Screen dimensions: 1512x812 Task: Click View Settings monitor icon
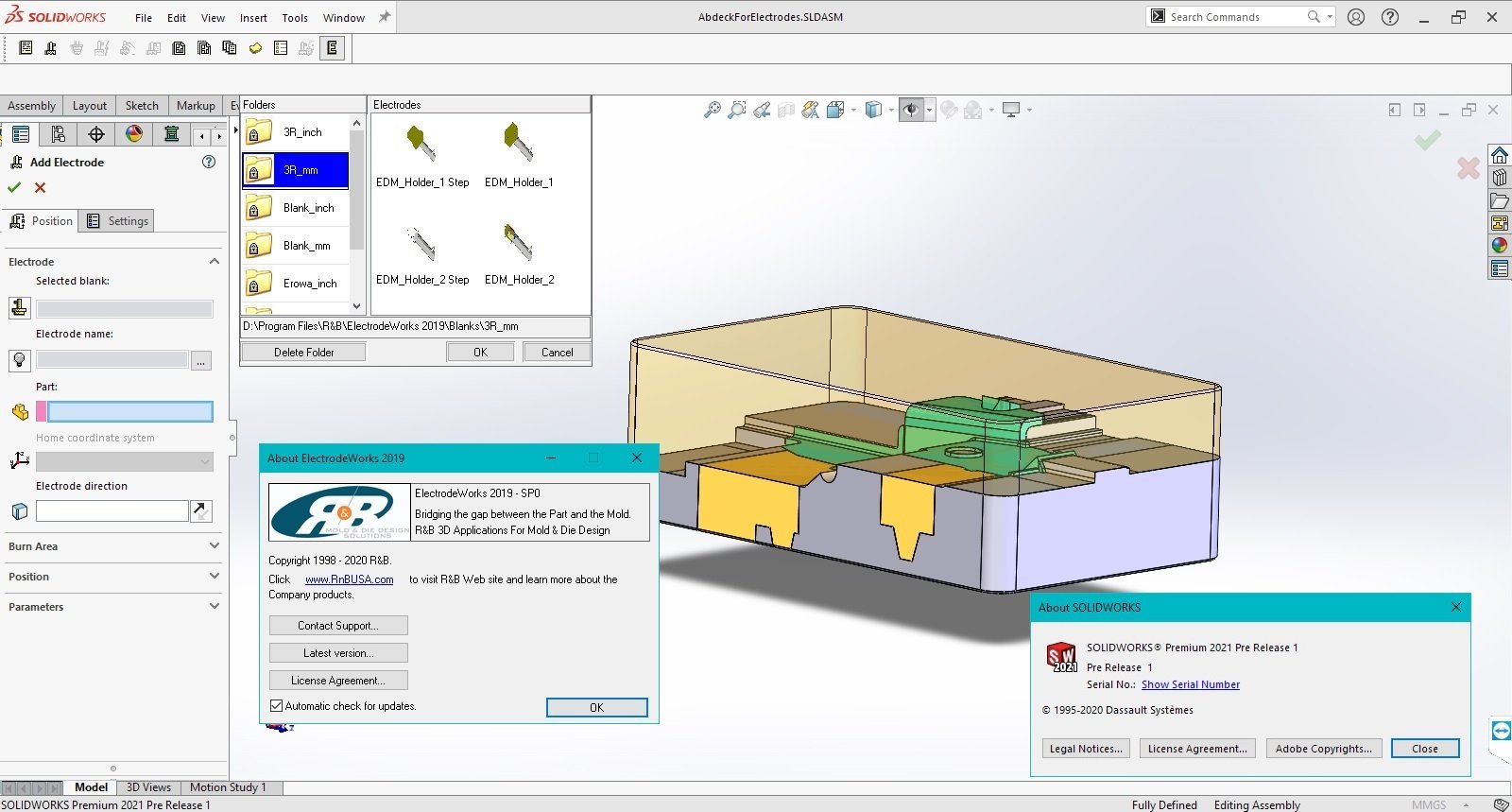(x=1011, y=111)
